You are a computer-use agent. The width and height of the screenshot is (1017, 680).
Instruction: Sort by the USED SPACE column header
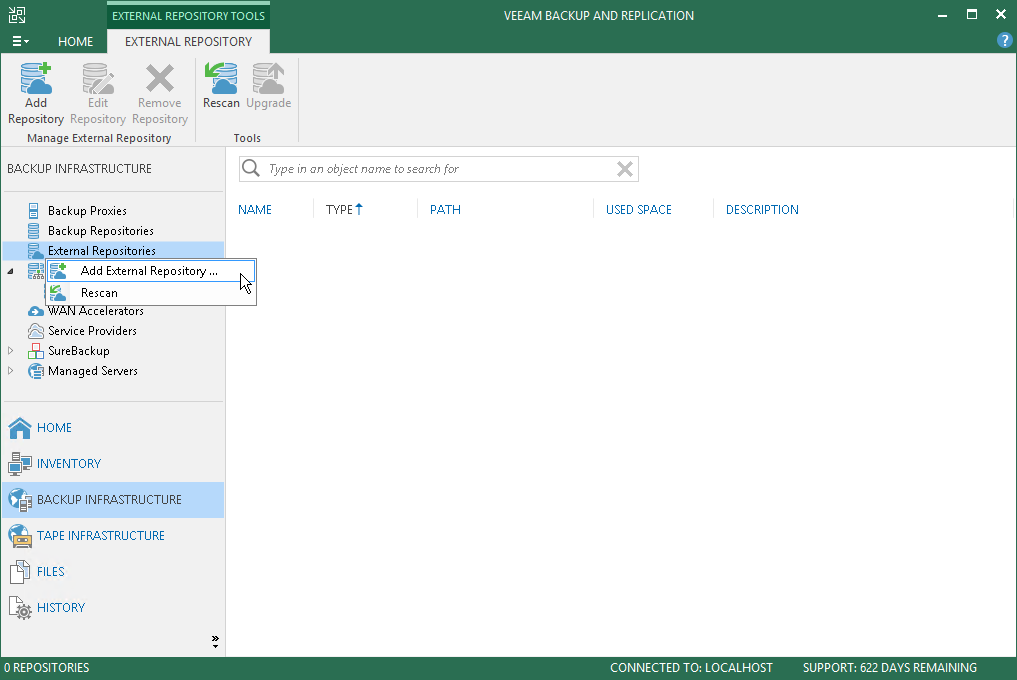[638, 210]
